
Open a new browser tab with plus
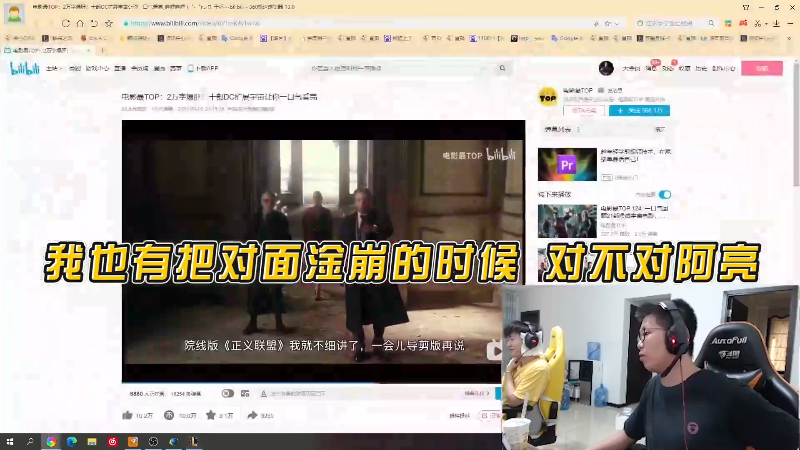(x=103, y=50)
